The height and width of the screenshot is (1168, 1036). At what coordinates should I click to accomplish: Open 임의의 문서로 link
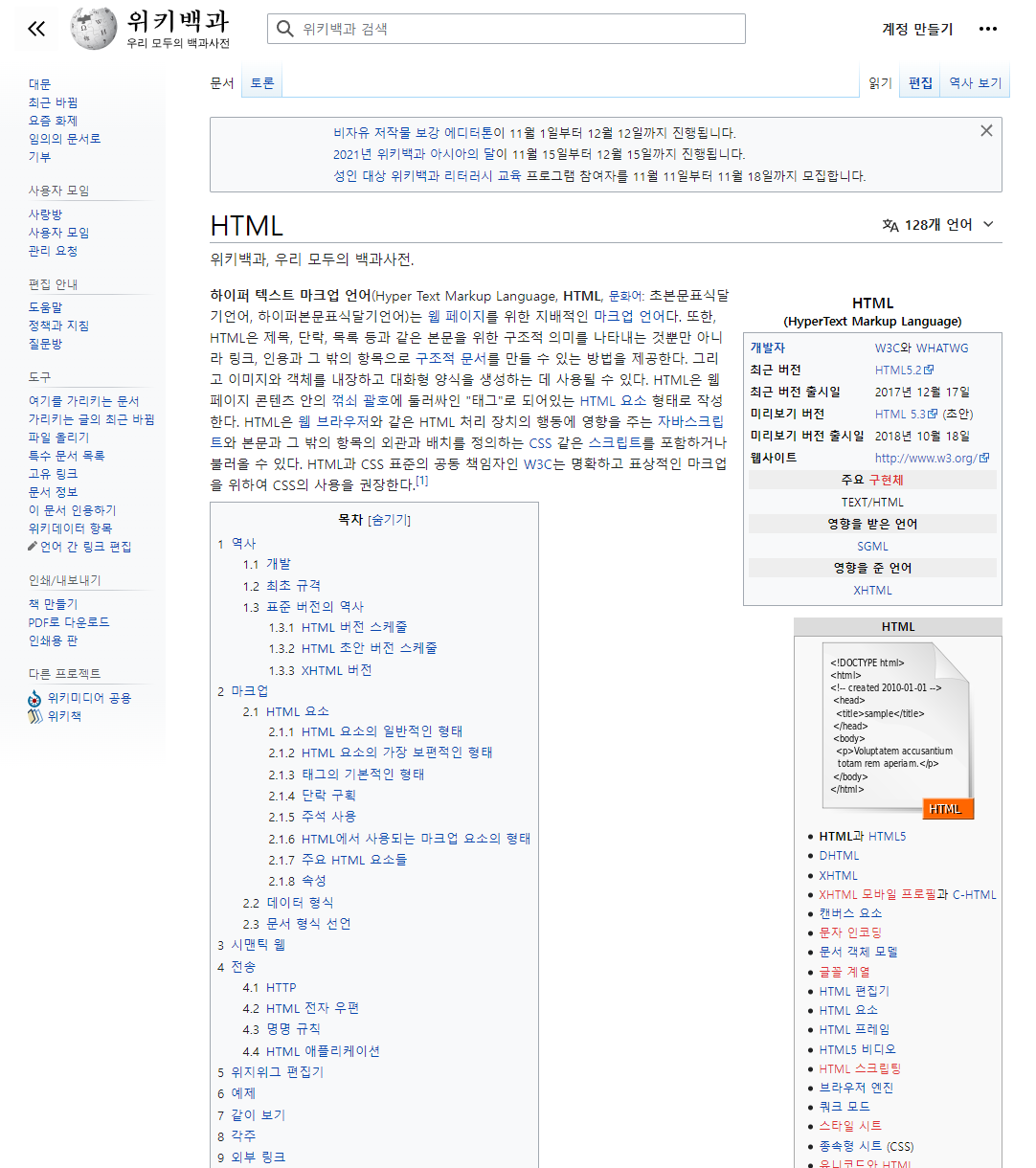[x=64, y=139]
